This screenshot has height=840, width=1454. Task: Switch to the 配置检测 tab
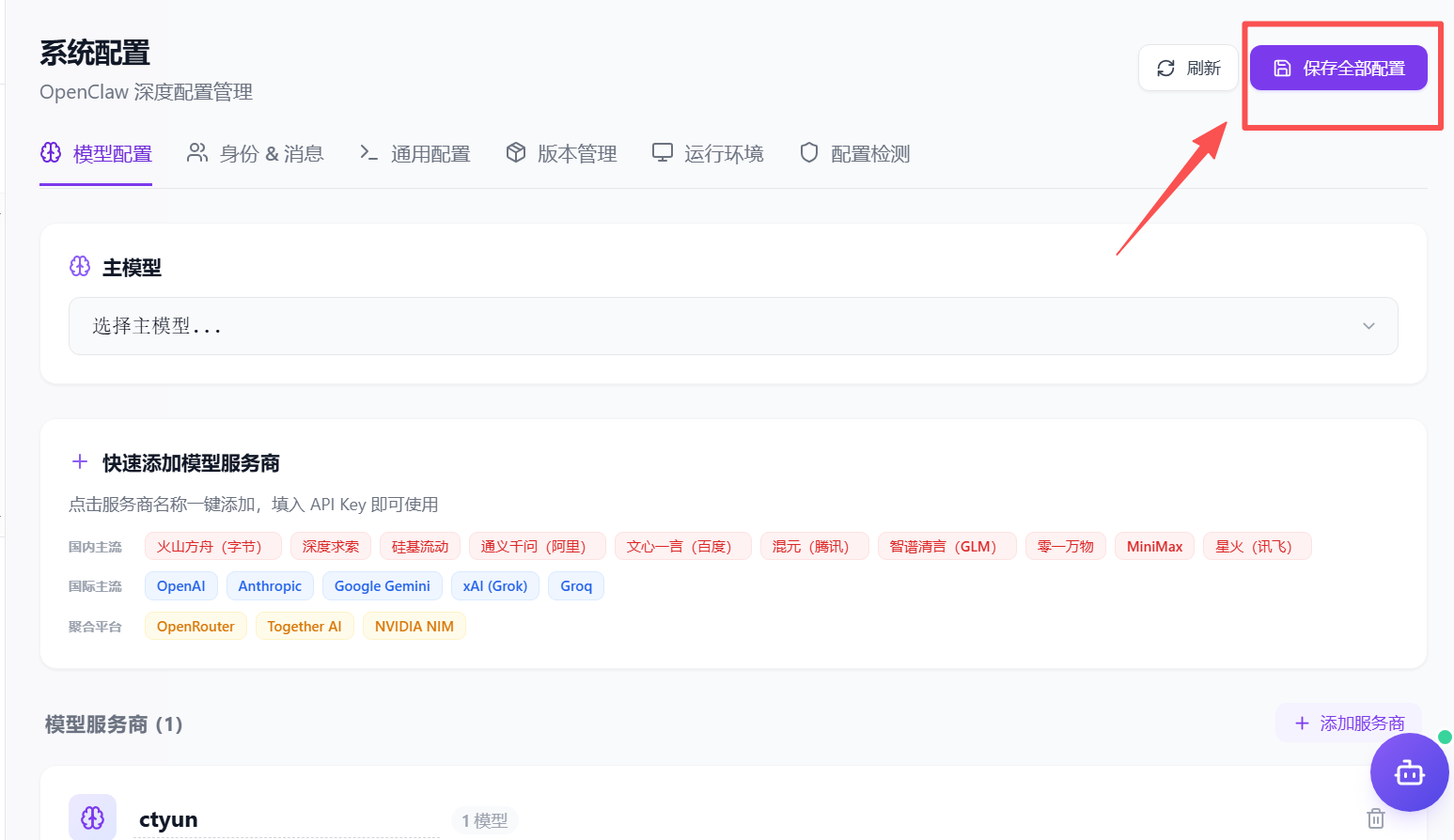point(855,153)
